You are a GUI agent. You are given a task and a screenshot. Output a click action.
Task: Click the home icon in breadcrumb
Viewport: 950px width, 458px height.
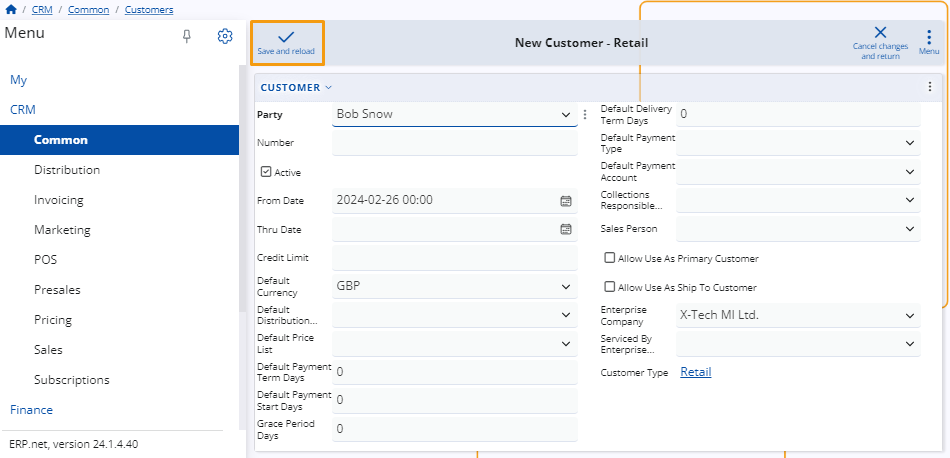[10, 10]
